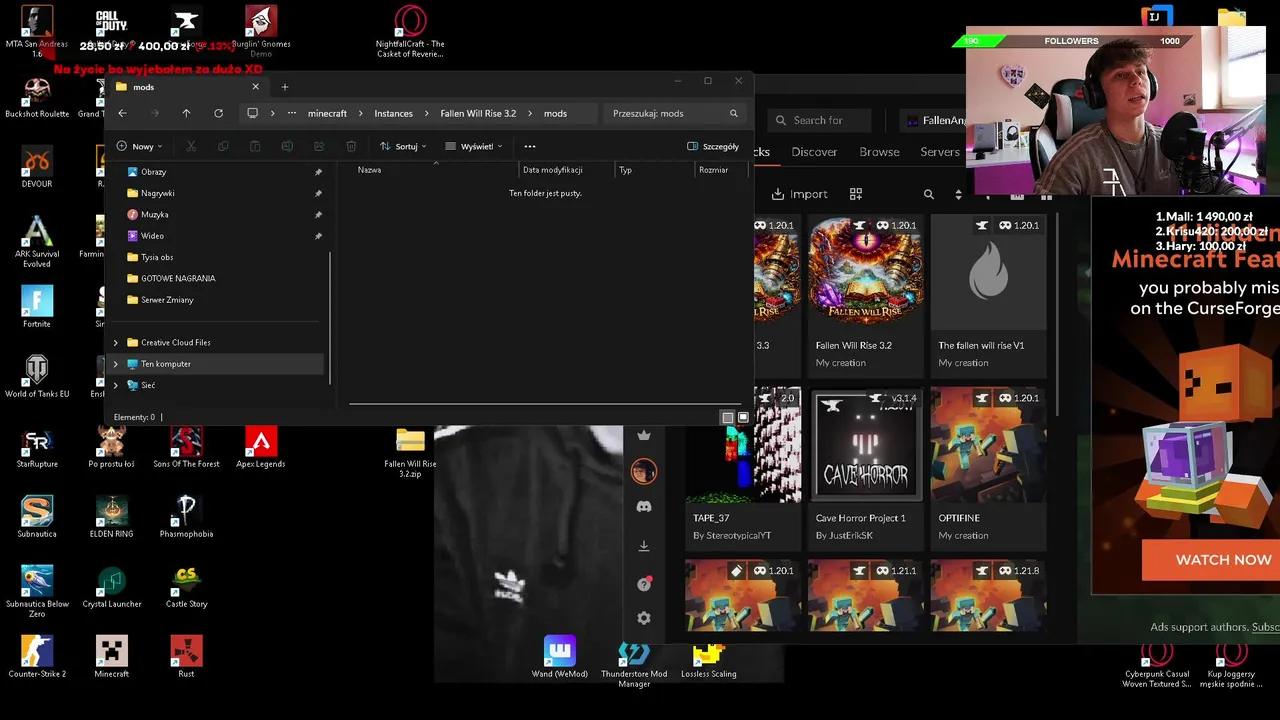Navigate to minecraft breadcrumb

[327, 113]
